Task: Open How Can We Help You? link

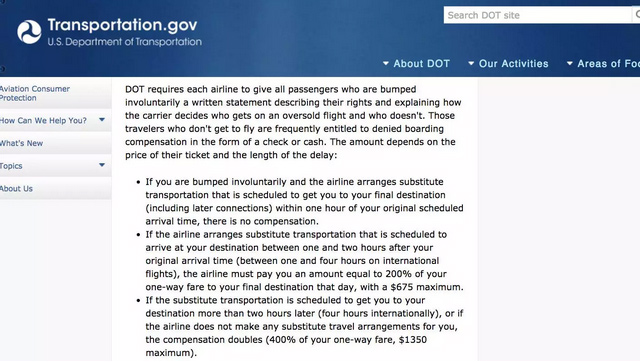Action: click(x=43, y=121)
